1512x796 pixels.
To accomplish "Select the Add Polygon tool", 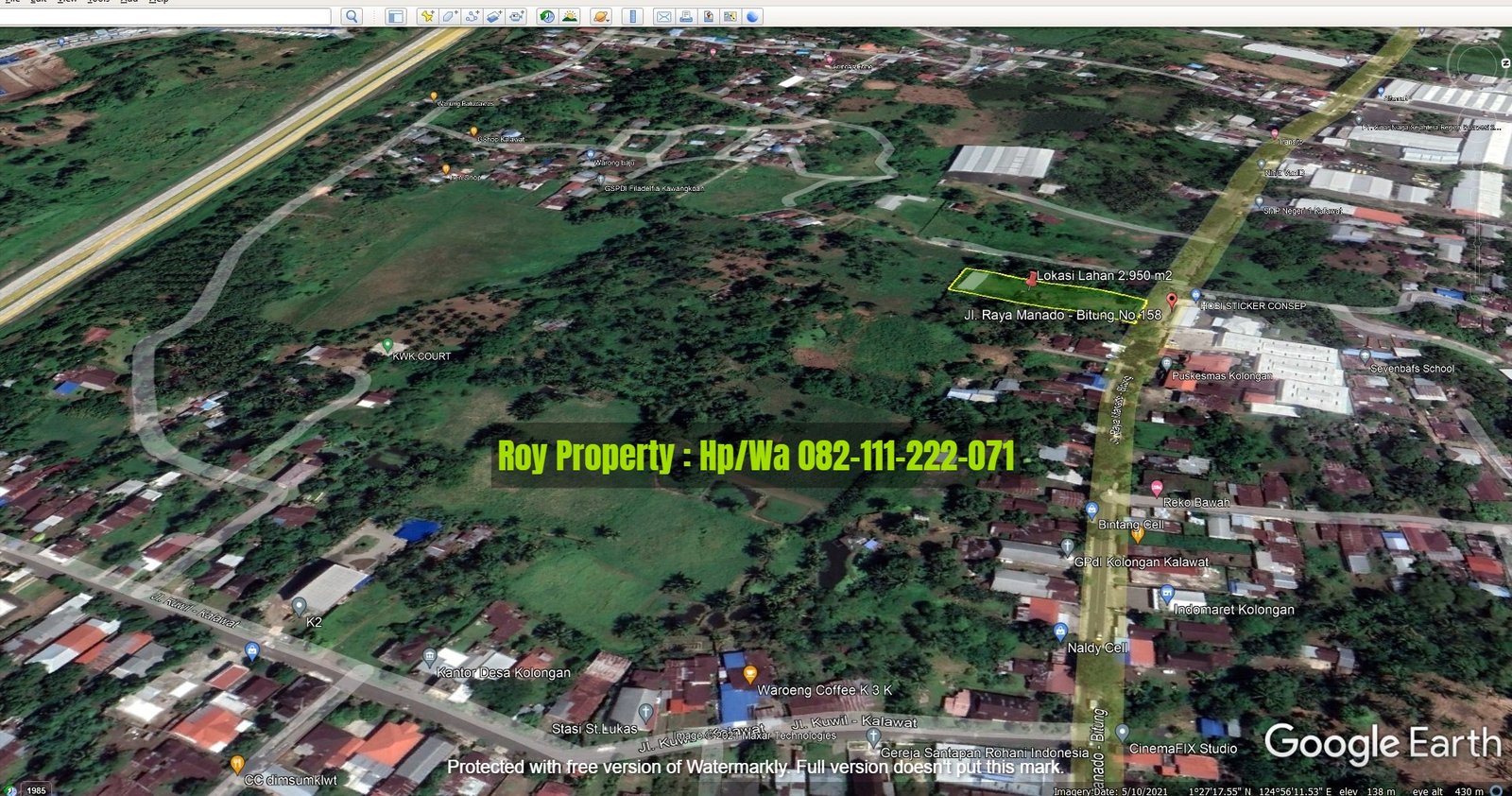I will click(x=450, y=16).
